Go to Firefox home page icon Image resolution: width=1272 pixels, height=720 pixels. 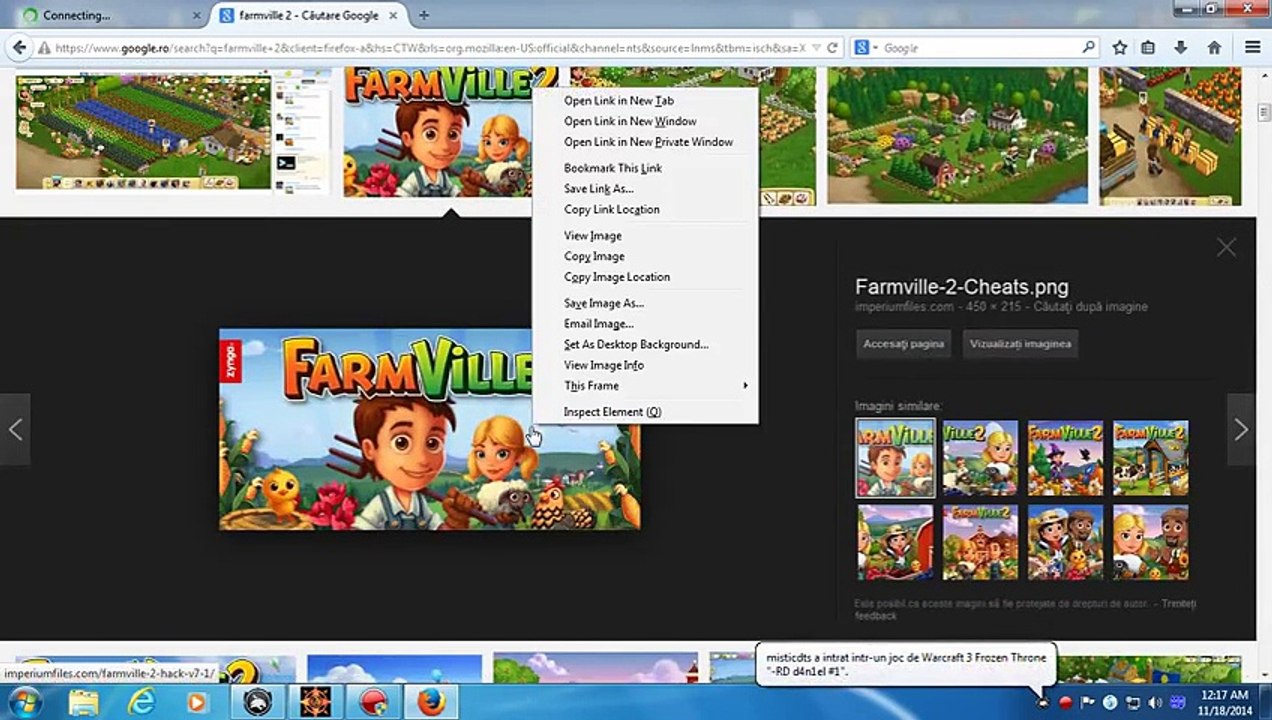[x=1214, y=47]
